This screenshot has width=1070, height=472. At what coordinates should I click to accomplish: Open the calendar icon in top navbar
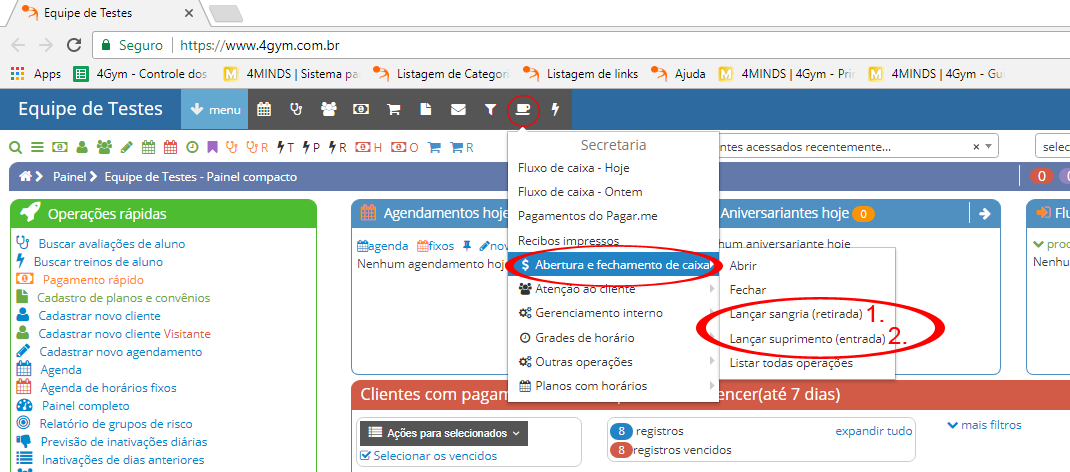(x=264, y=109)
